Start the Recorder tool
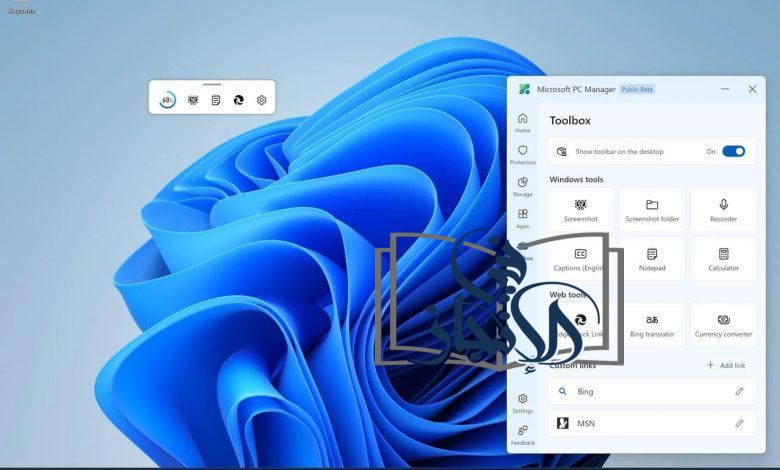Image resolution: width=780 pixels, height=470 pixels. tap(723, 210)
